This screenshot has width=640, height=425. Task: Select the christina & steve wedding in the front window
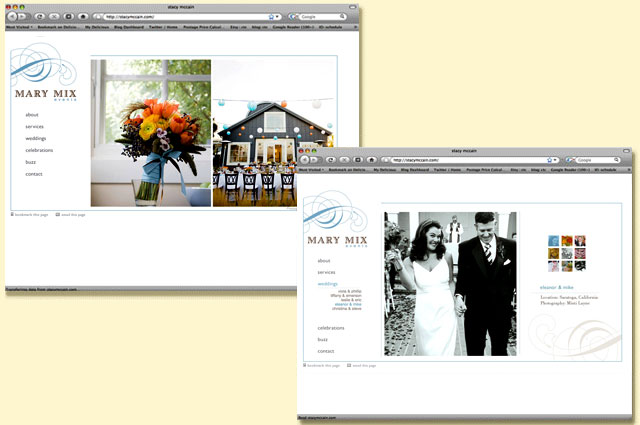[347, 309]
